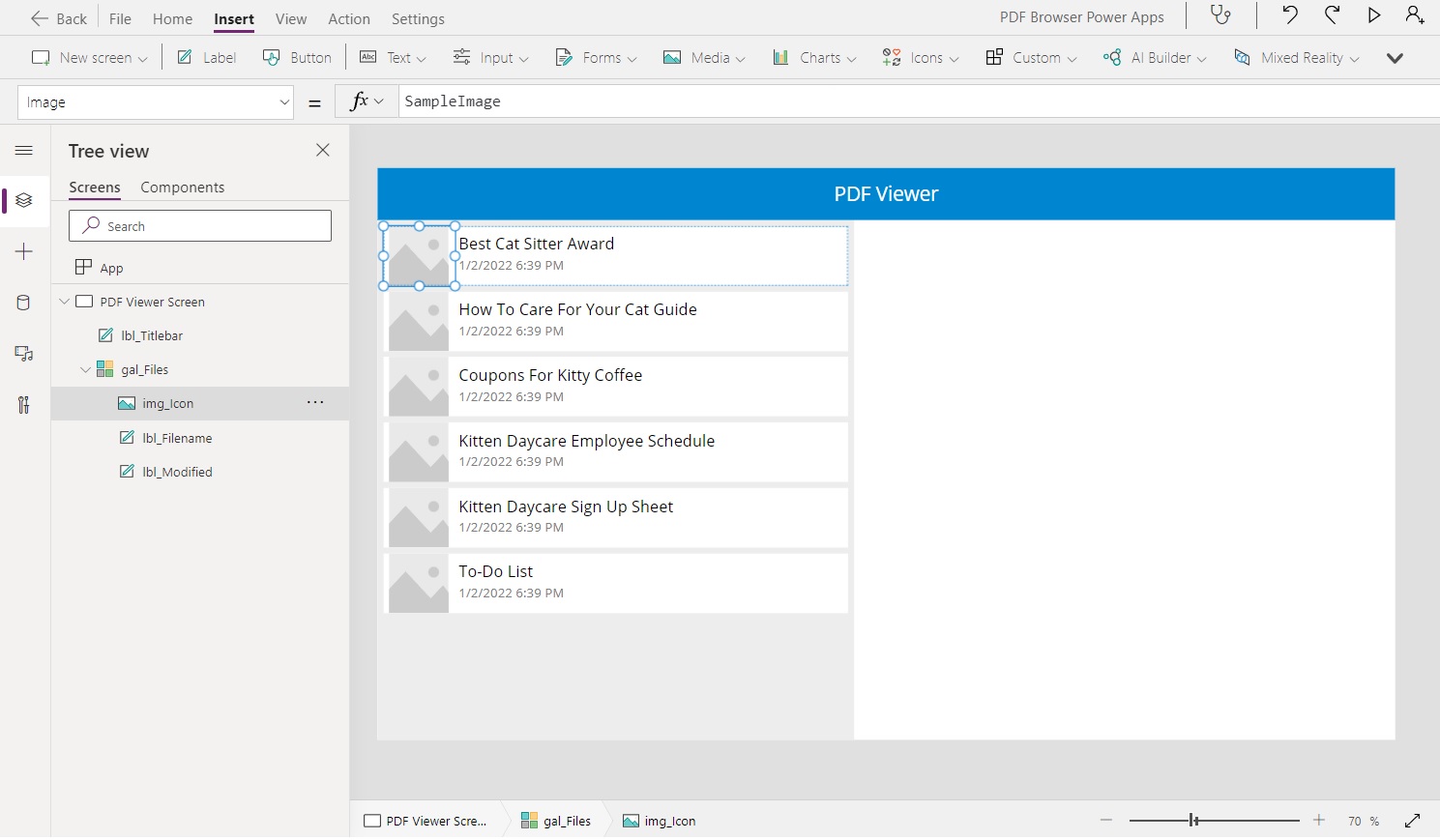Open the fx formula type dropdown
1440x840 pixels.
tap(379, 101)
